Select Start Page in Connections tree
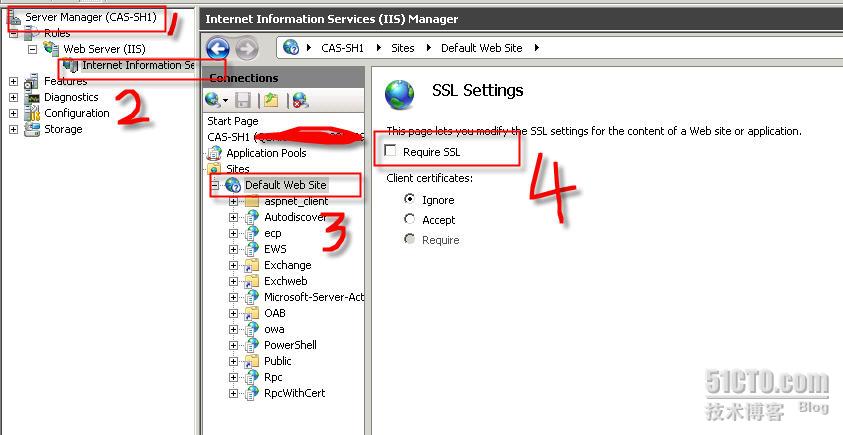843x435 pixels. point(233,121)
